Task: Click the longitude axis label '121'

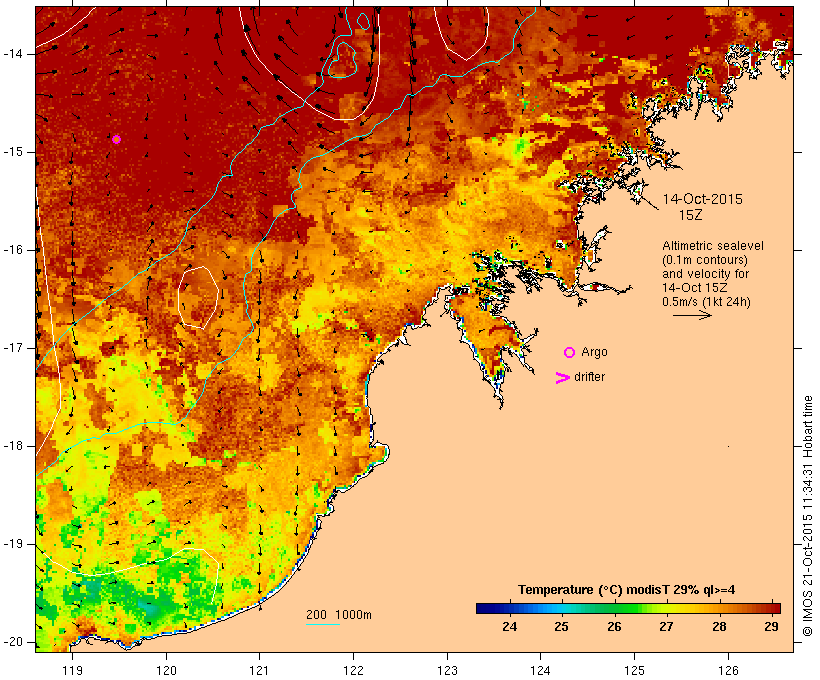Action: 259,671
